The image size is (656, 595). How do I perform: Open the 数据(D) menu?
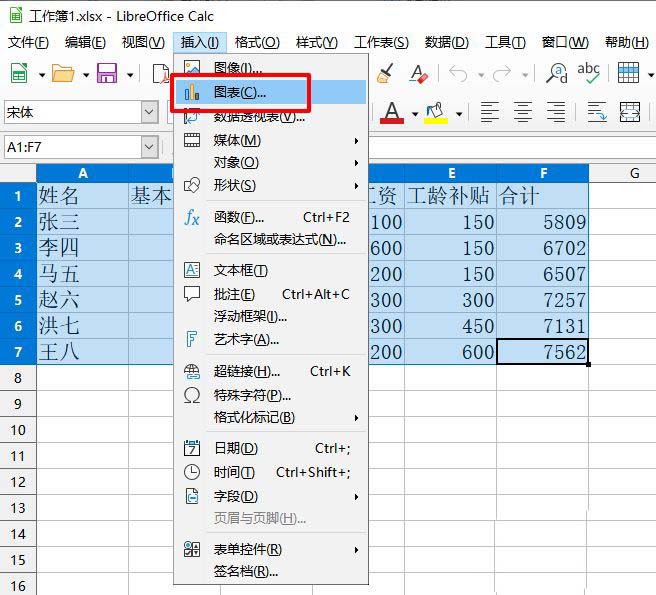pos(447,42)
